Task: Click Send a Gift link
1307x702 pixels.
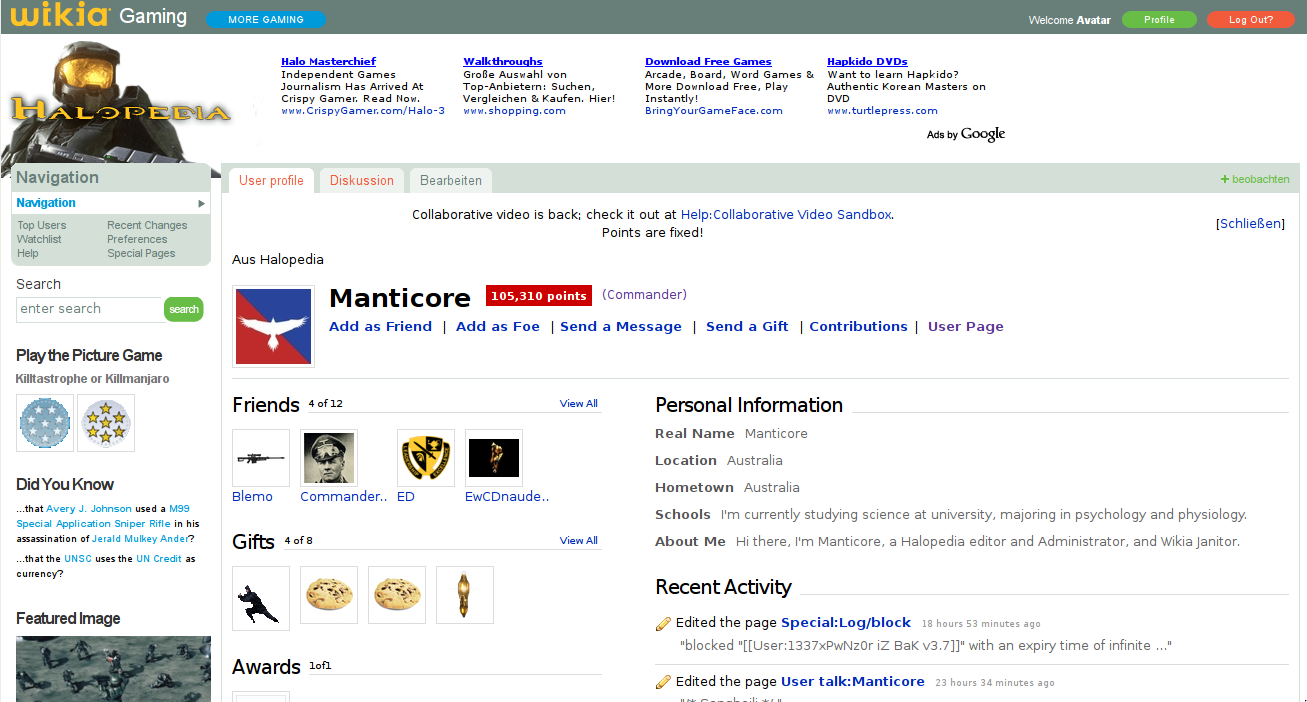Action: pos(747,327)
